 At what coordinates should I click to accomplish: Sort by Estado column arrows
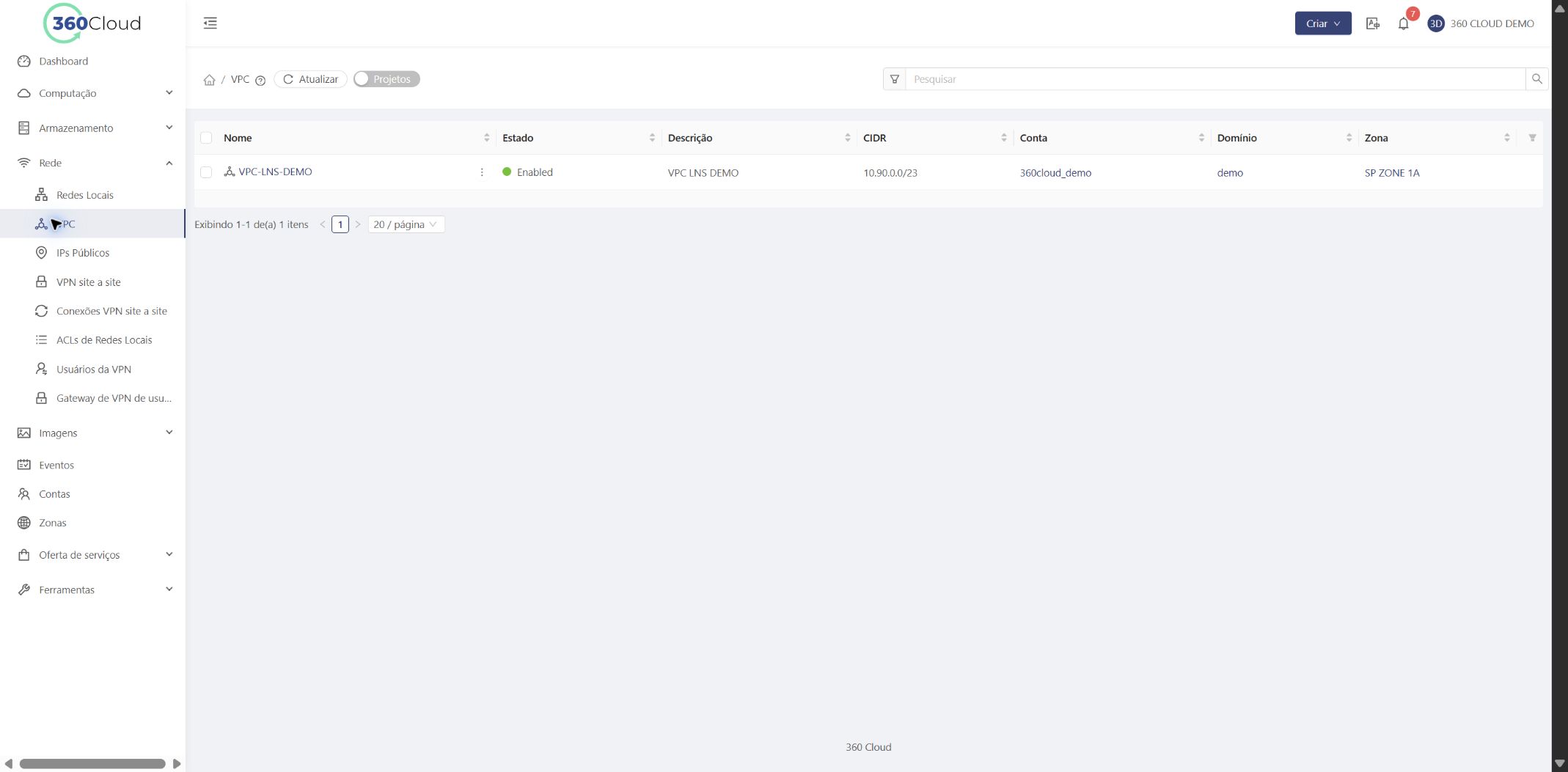pos(652,138)
